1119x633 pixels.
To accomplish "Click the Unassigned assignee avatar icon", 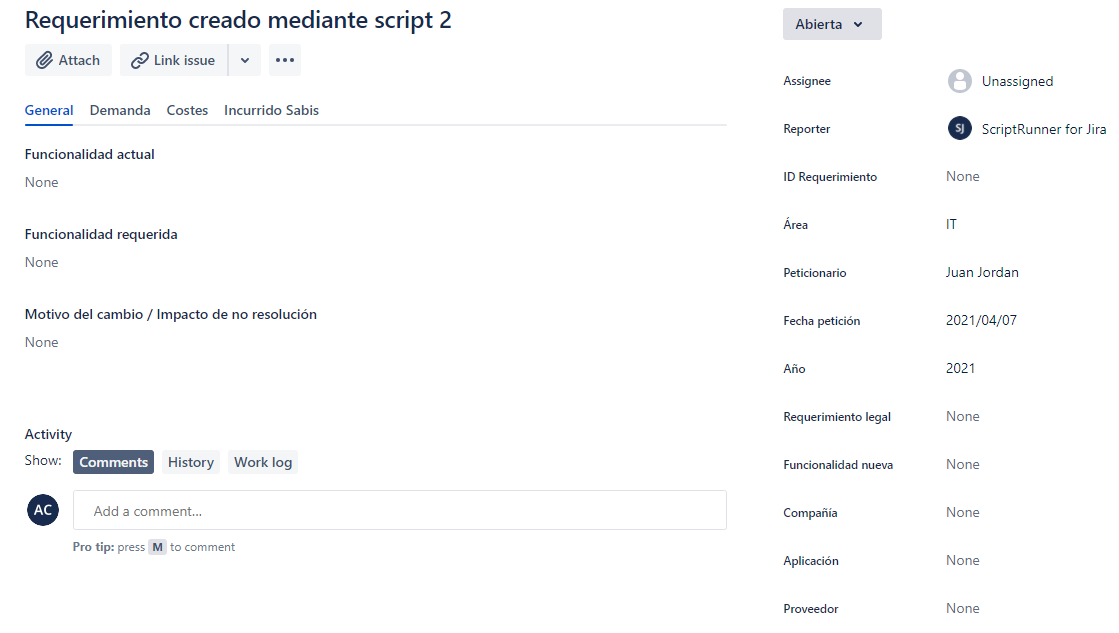I will click(960, 81).
